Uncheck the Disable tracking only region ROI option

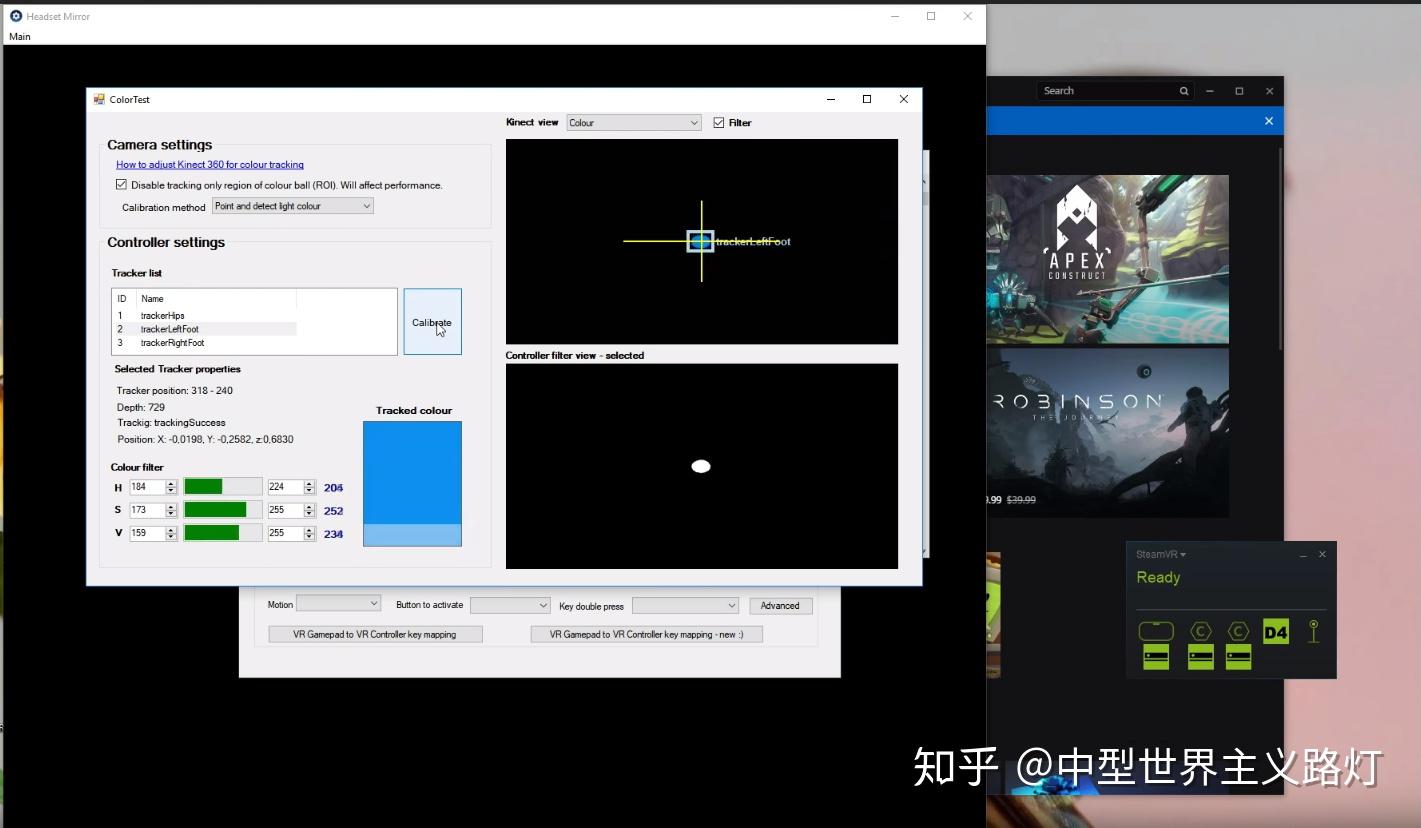(x=121, y=184)
